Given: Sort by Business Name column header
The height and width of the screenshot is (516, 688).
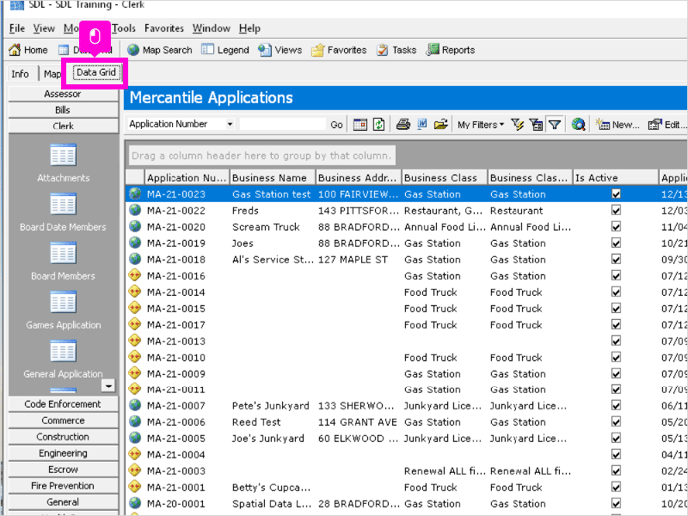Looking at the screenshot, I should click(272, 178).
